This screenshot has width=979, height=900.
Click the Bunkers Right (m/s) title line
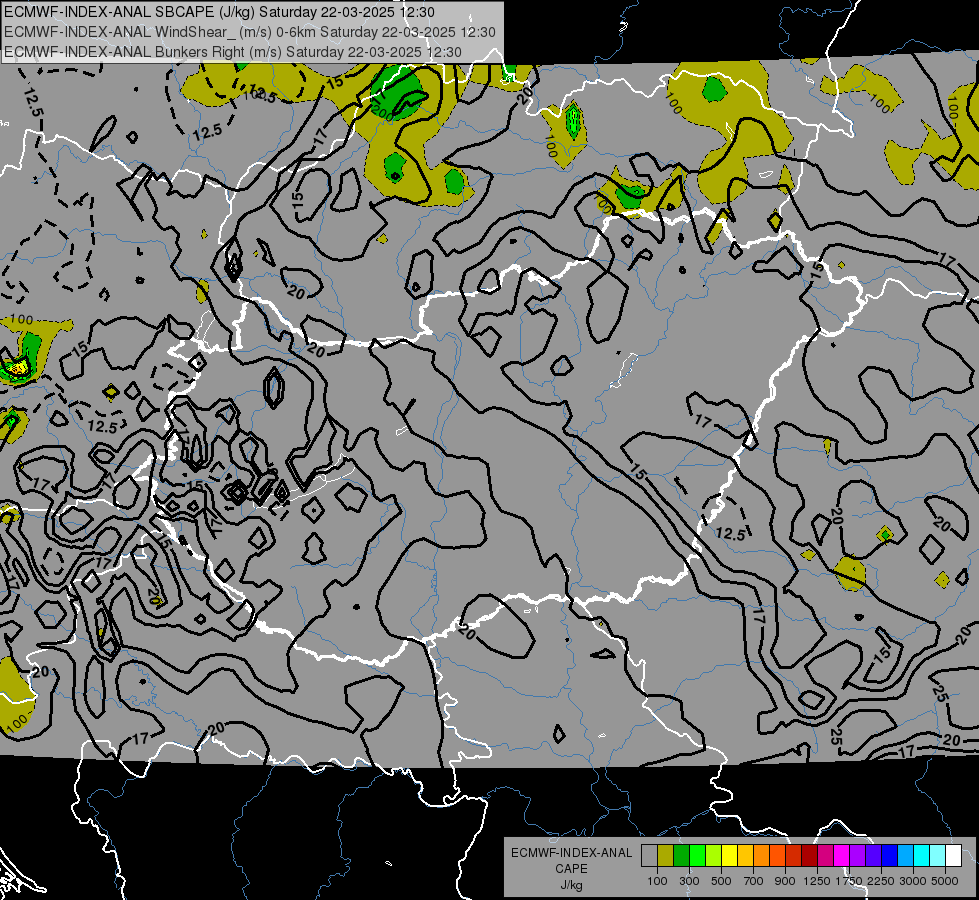[x=233, y=52]
